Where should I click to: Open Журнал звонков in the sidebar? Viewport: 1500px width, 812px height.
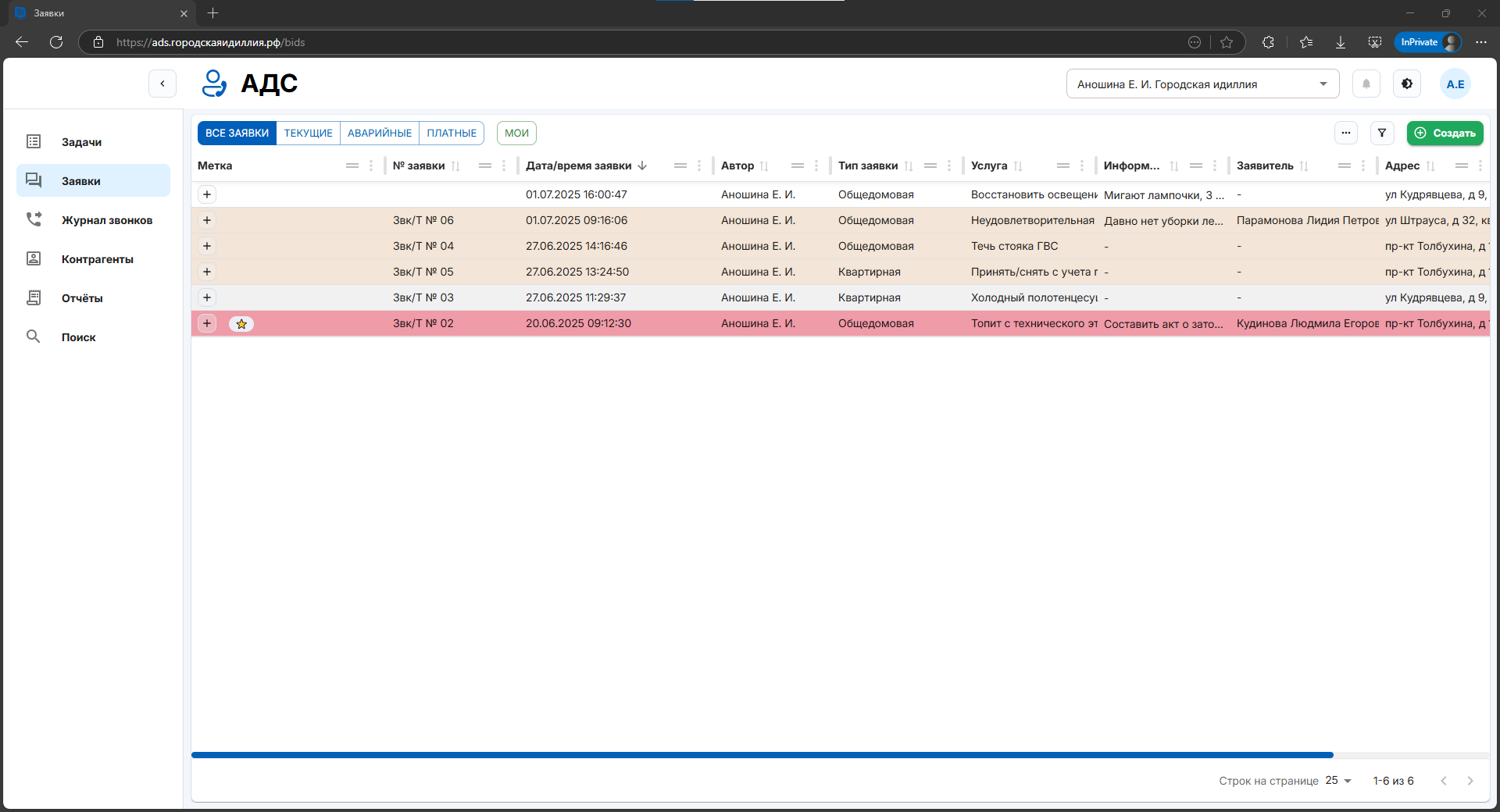[x=106, y=220]
